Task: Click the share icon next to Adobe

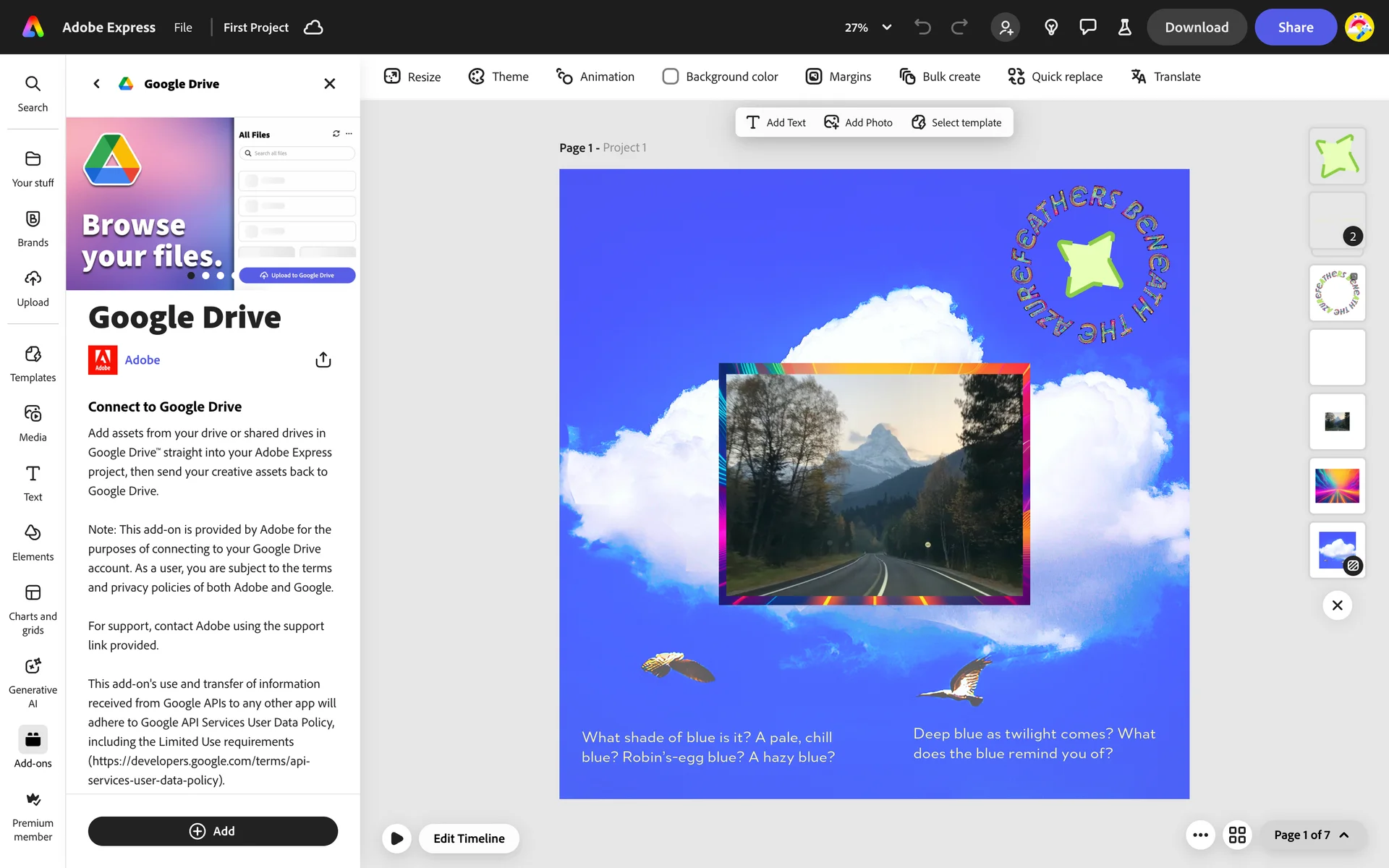Action: [323, 359]
